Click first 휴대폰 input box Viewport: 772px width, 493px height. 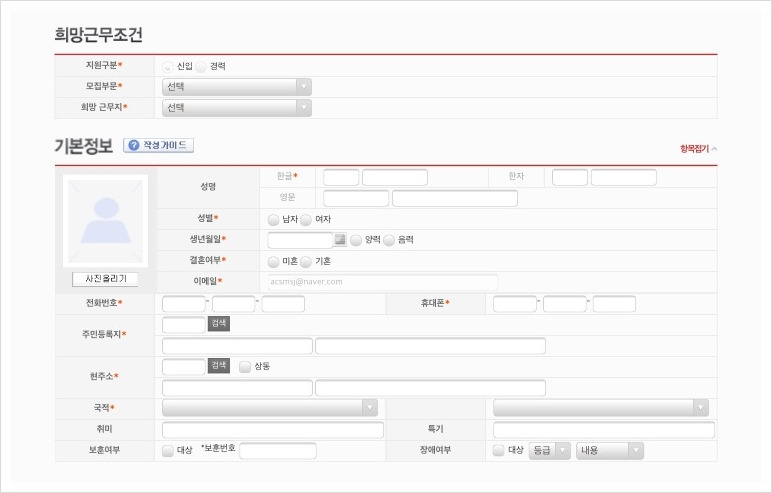coord(515,304)
